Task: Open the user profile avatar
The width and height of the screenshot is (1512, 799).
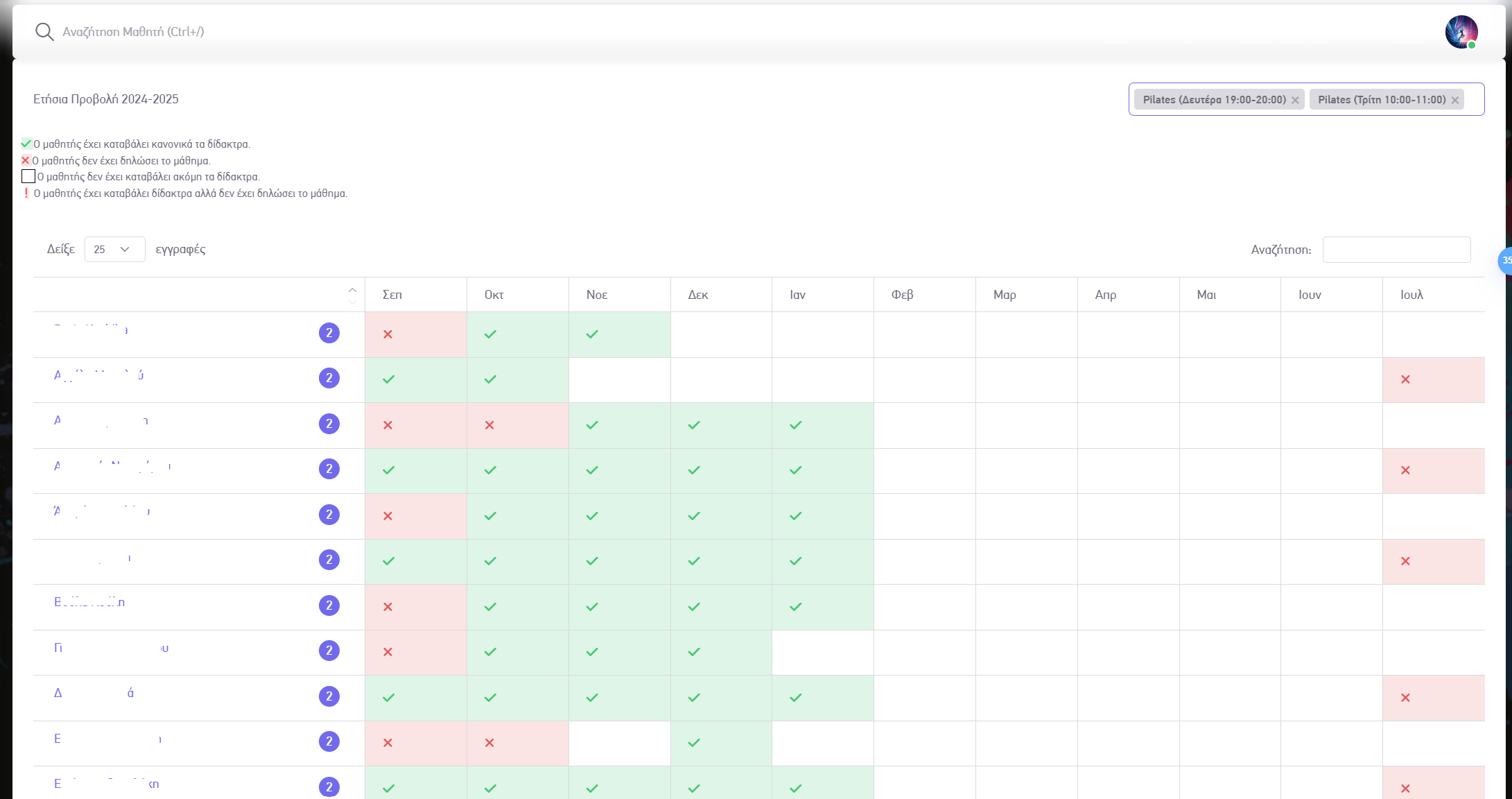Action: pos(1461,32)
